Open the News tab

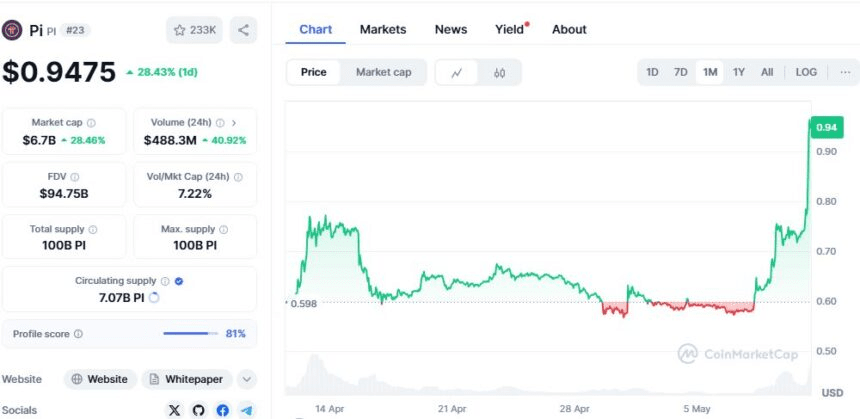click(451, 29)
